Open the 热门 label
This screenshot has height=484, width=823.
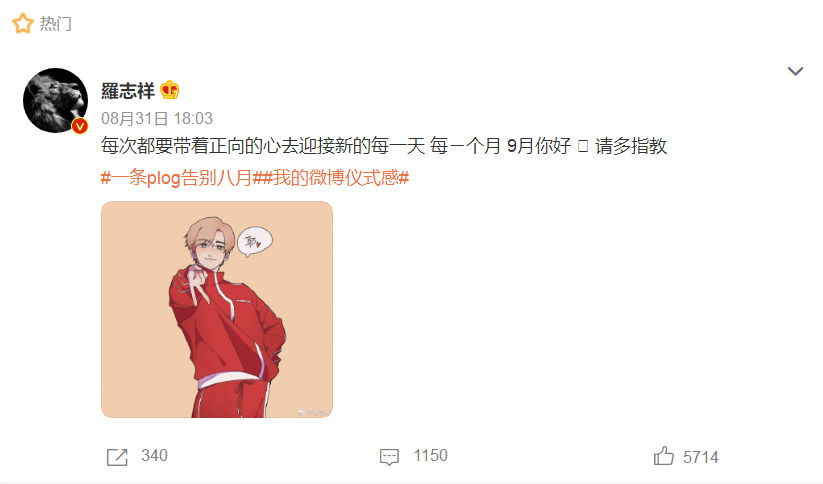tap(56, 24)
